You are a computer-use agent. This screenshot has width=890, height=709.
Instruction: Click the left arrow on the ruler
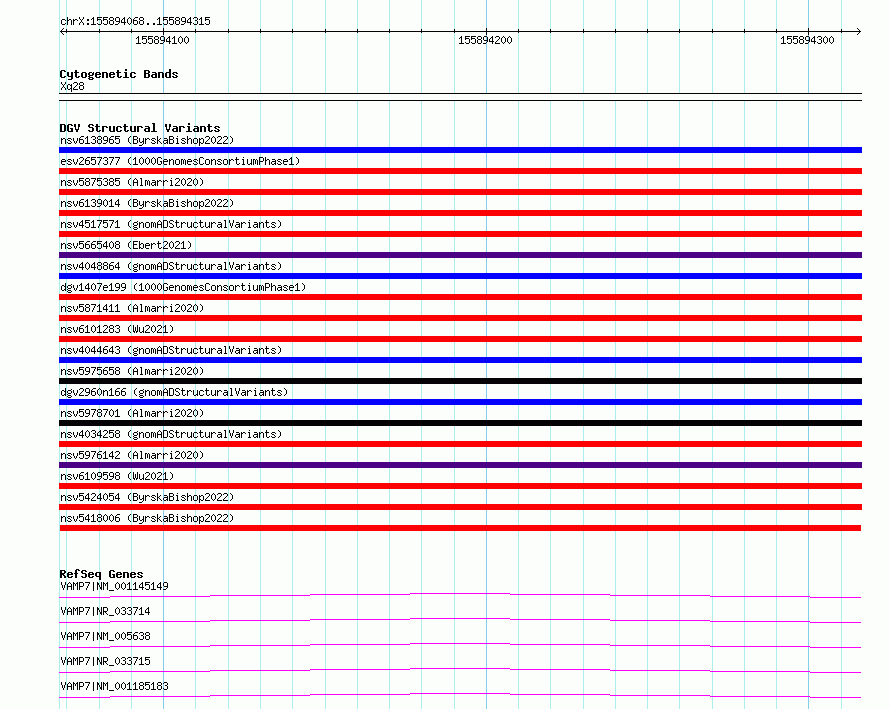63,31
